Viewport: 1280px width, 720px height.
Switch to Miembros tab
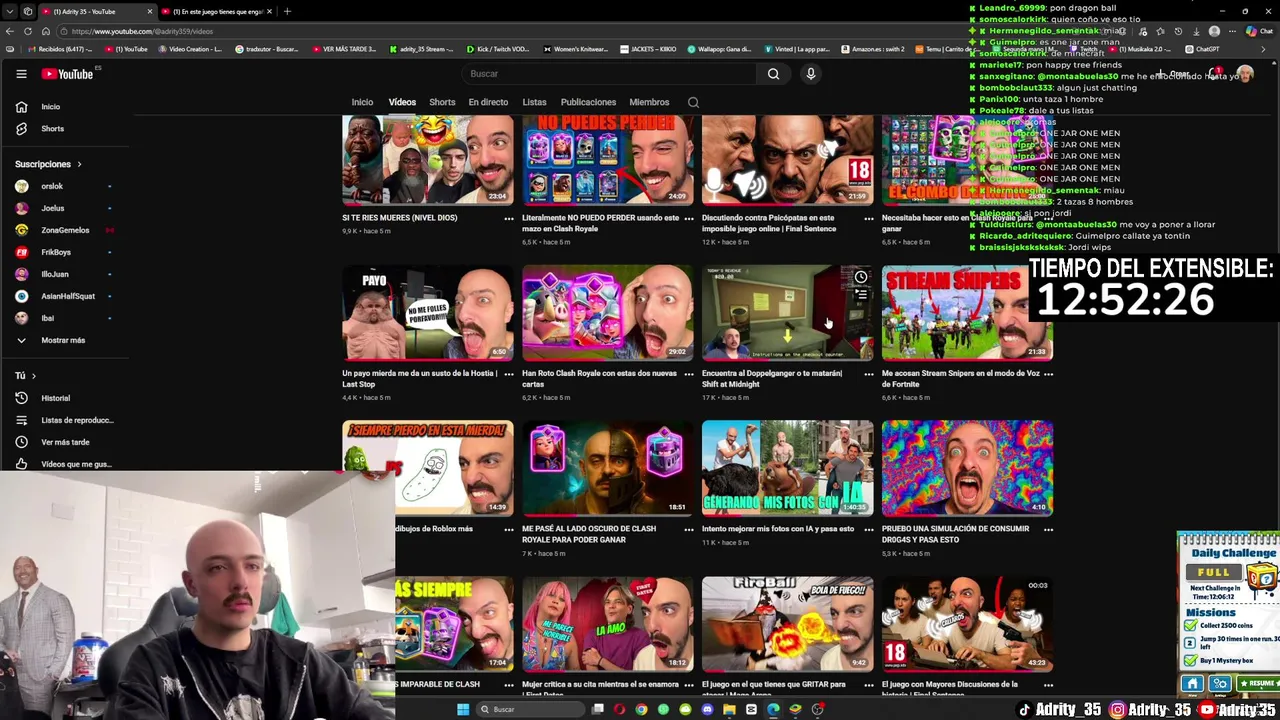(x=649, y=102)
